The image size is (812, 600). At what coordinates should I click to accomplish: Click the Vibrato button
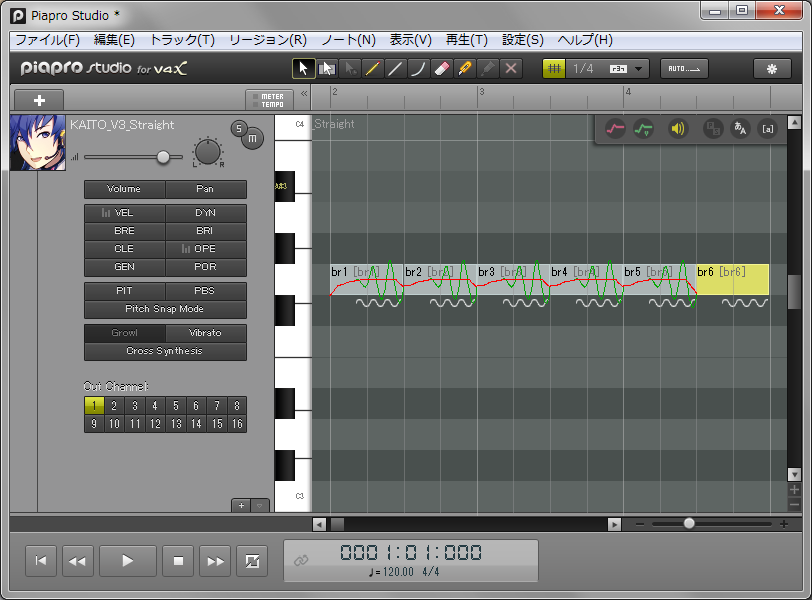206,333
